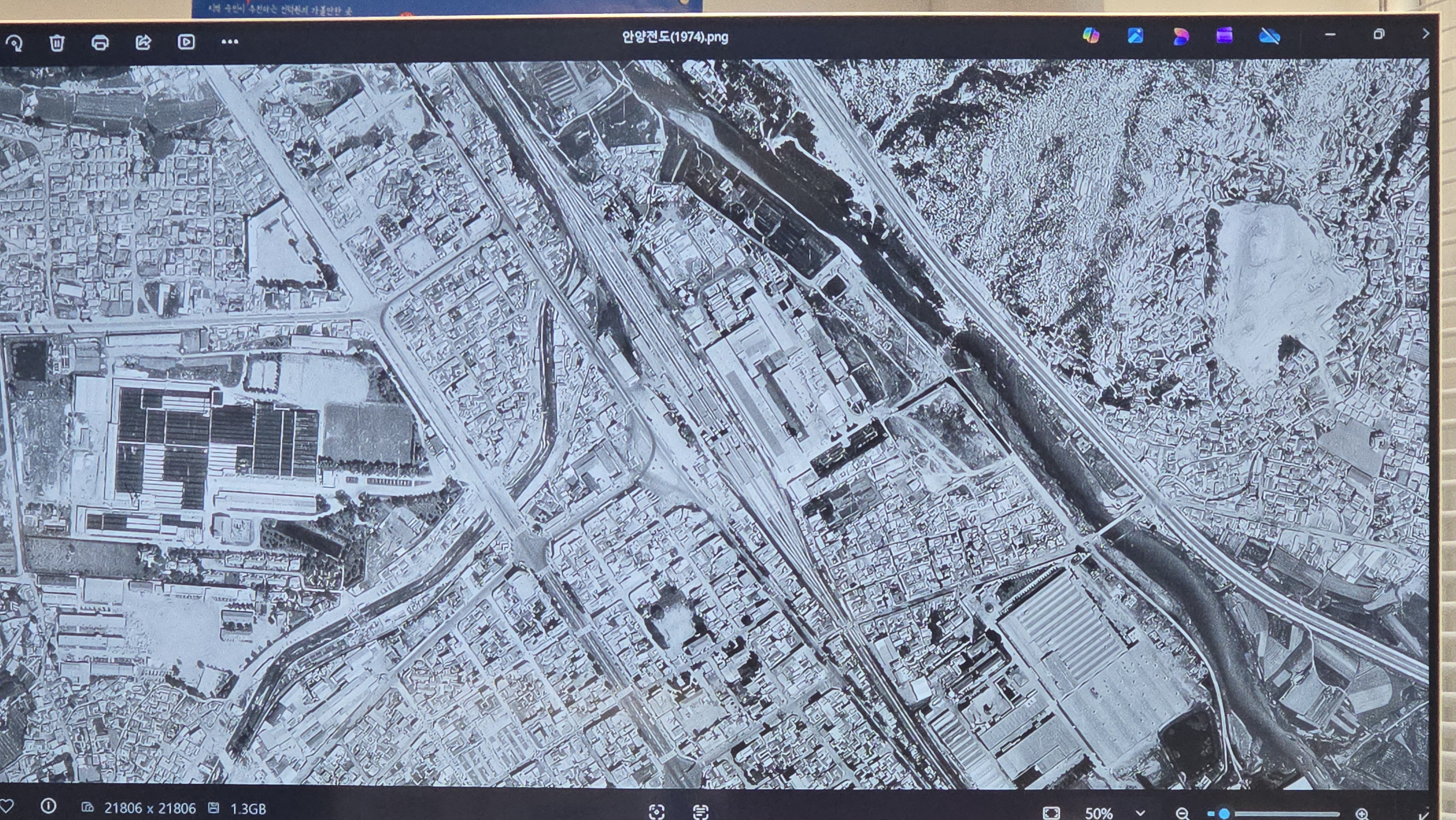
Task: Open the blue photo edit app icon
Action: 1136,36
